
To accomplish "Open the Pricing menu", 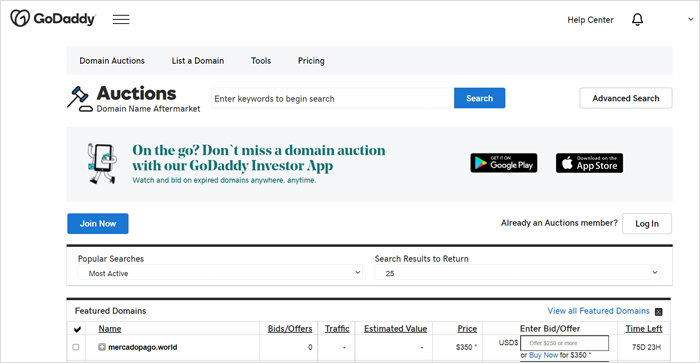I will point(311,61).
